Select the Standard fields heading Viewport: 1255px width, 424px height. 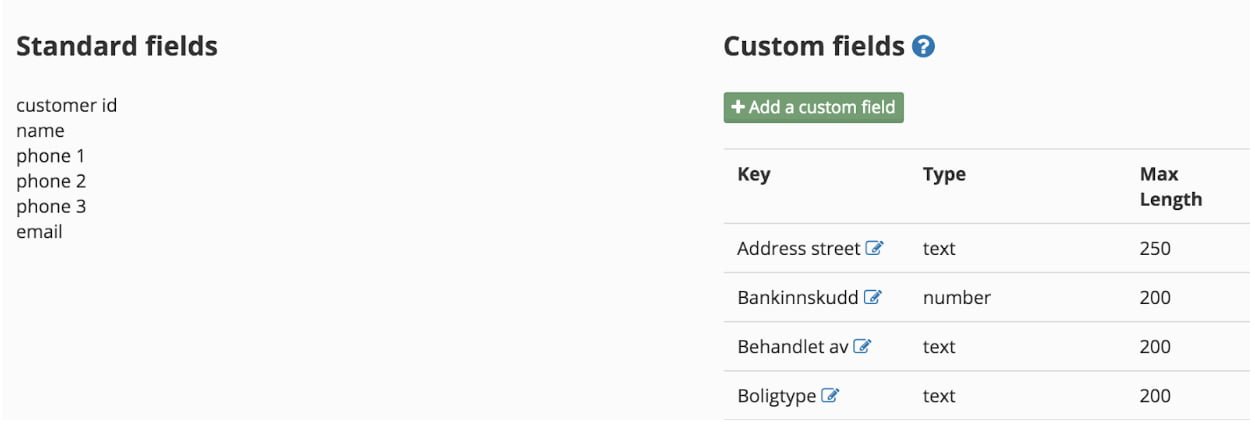click(x=117, y=46)
